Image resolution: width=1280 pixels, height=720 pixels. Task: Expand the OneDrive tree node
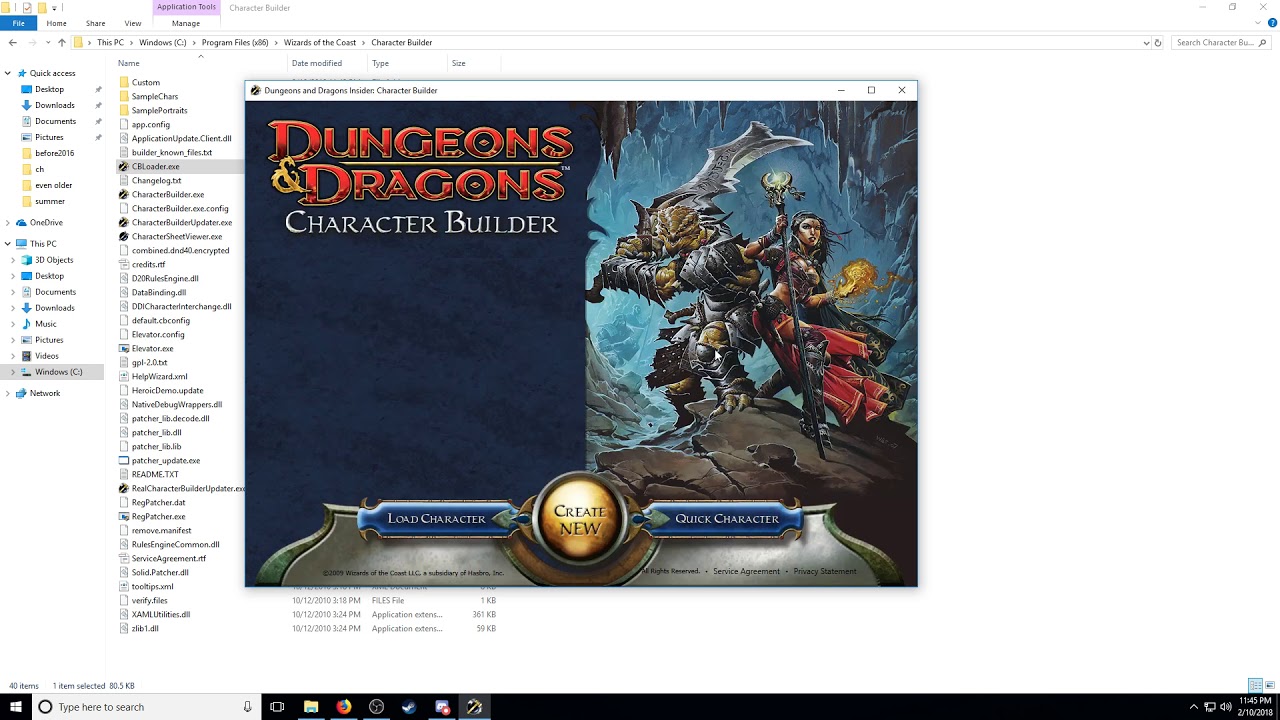pos(8,223)
